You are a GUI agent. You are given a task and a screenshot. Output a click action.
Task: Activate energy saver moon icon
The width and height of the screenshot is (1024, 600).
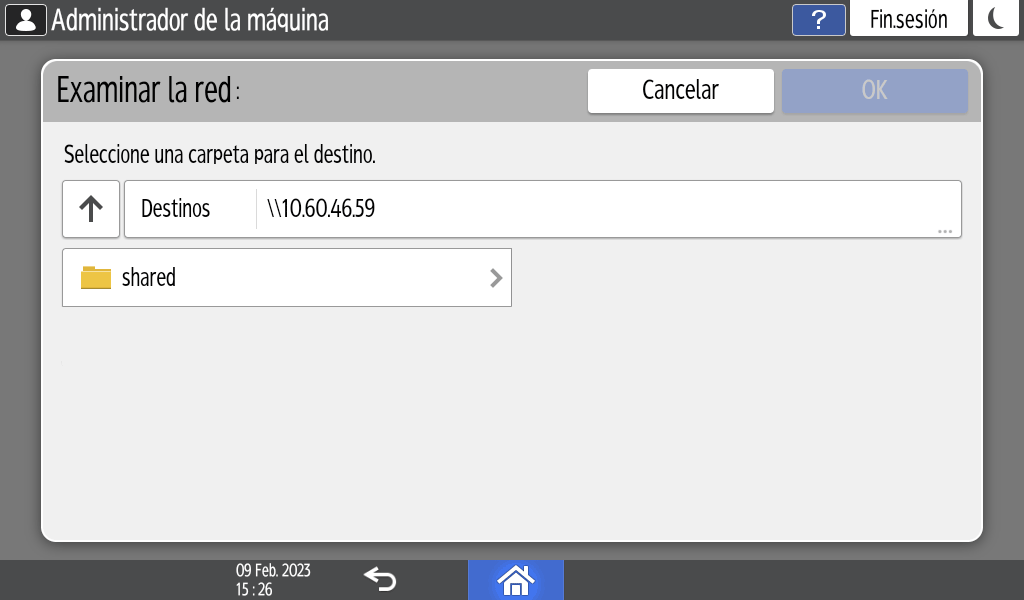pos(996,20)
